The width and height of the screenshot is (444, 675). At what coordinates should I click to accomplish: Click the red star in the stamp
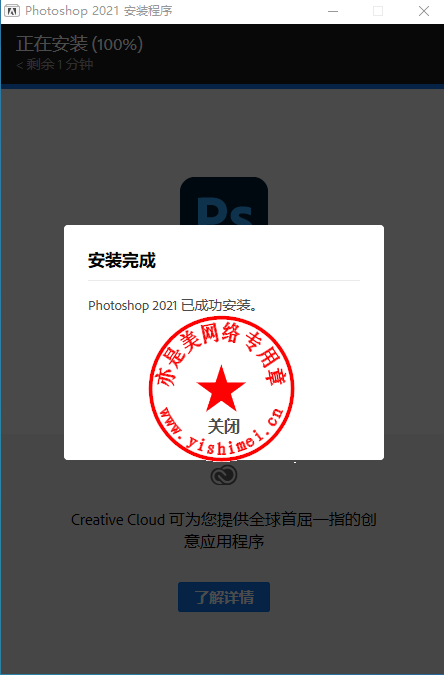click(221, 388)
